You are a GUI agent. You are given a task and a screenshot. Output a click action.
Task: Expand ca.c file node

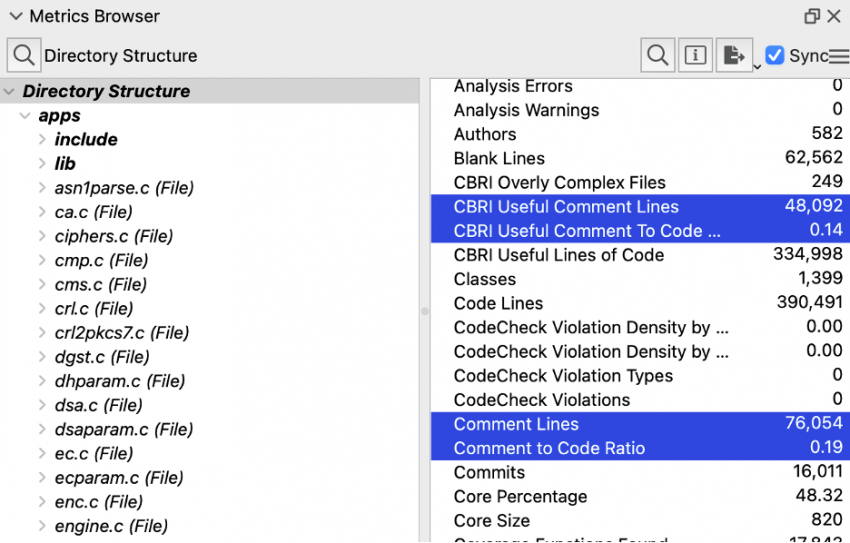coord(42,211)
